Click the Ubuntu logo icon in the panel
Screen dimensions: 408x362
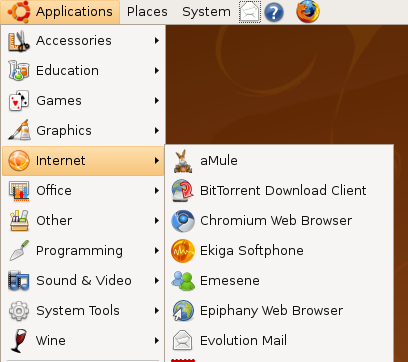19,12
